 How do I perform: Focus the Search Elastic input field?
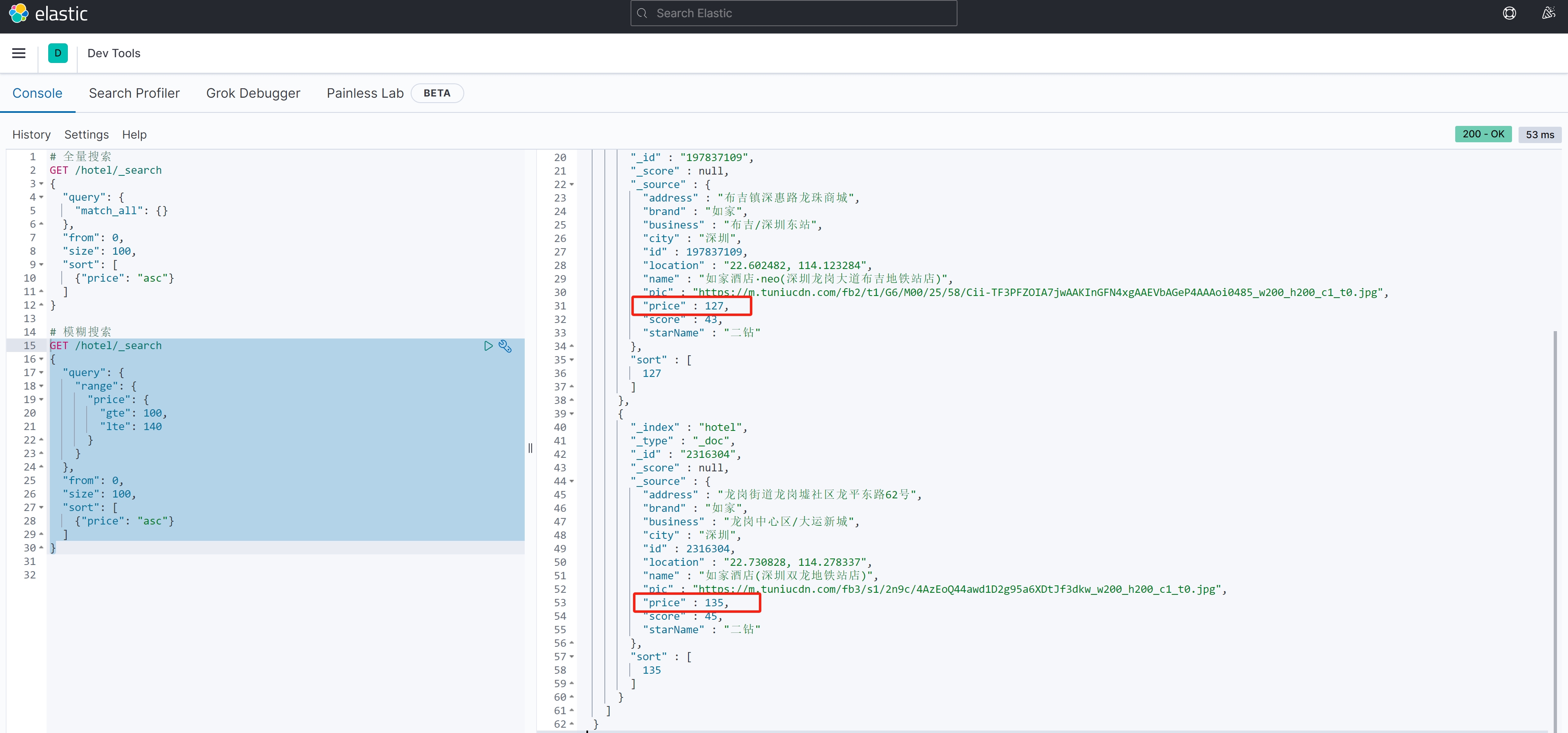point(797,13)
